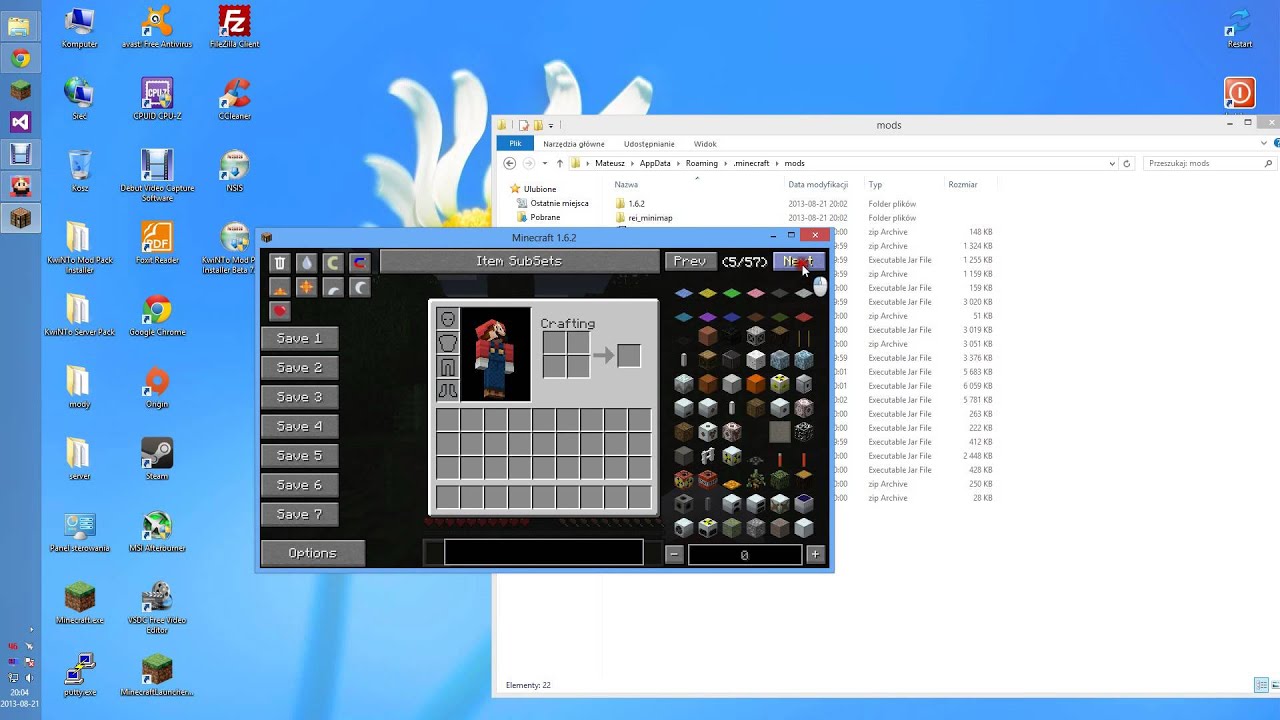
Task: Select the chestplate armor slot
Action: (447, 343)
